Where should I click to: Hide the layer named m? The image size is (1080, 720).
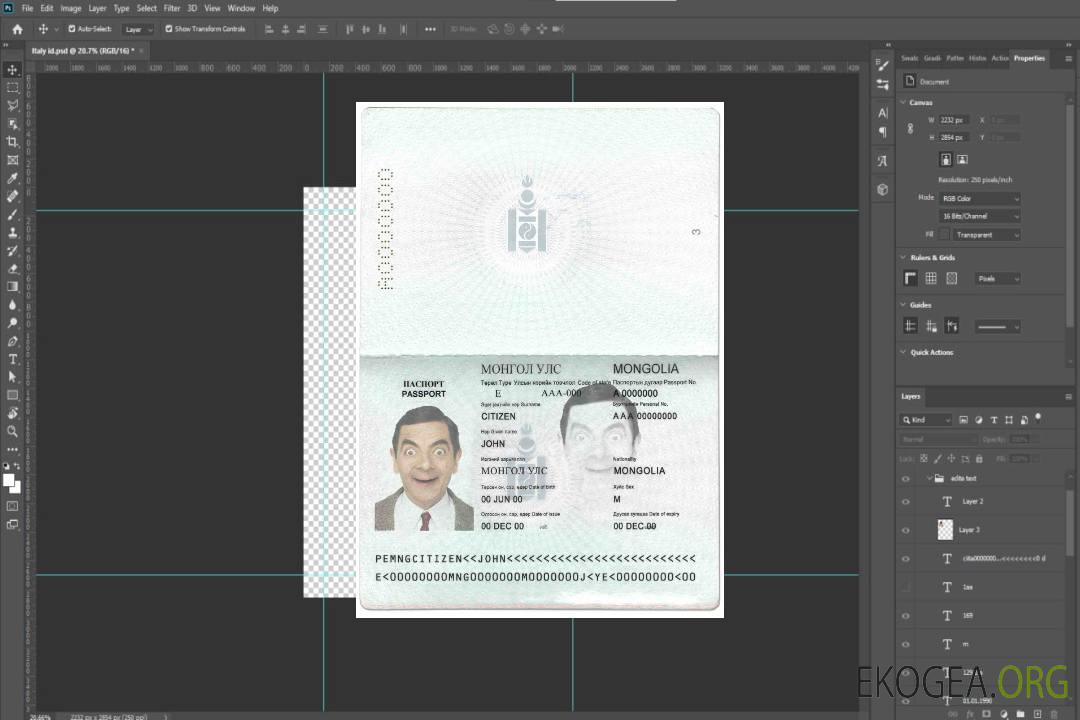point(906,644)
